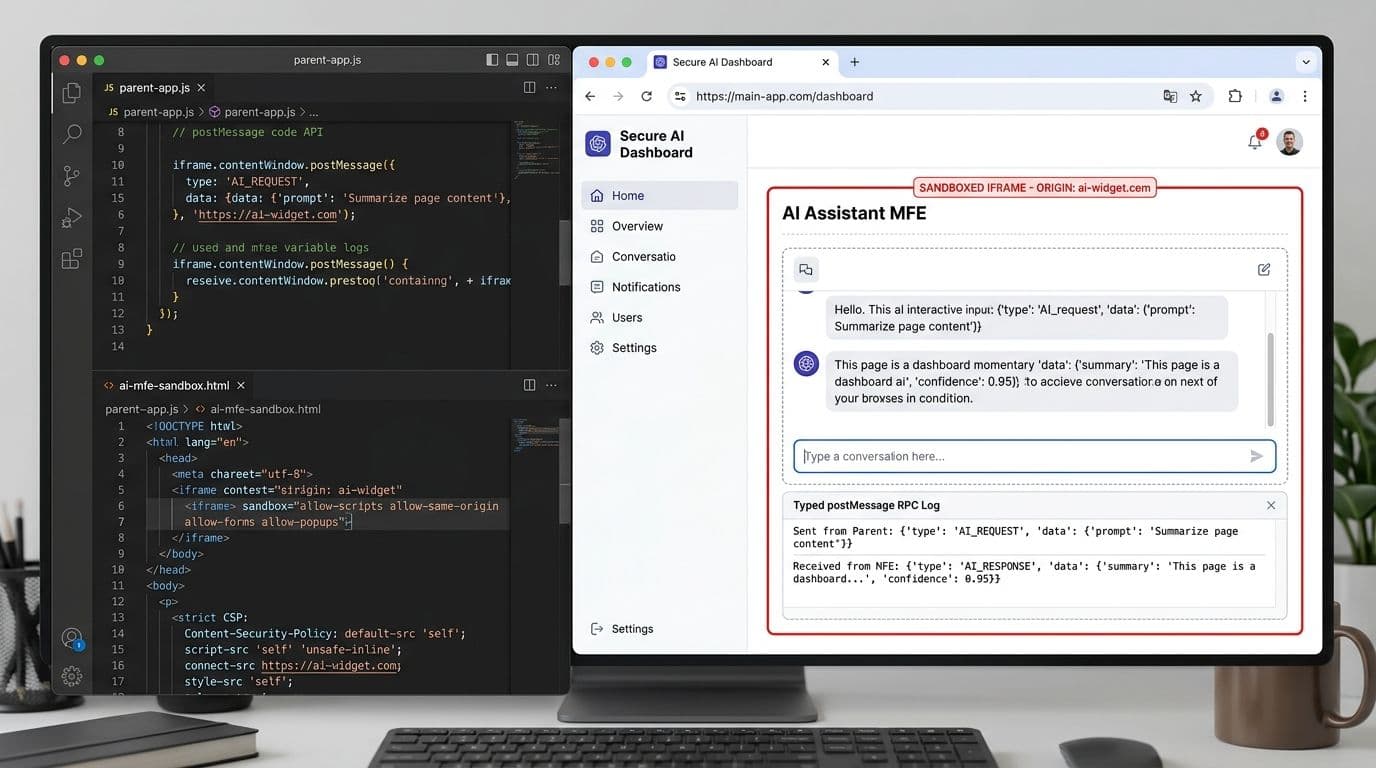Toggle primary sidebar layout in VS Code title bar
This screenshot has height=768, width=1376.
[x=492, y=60]
